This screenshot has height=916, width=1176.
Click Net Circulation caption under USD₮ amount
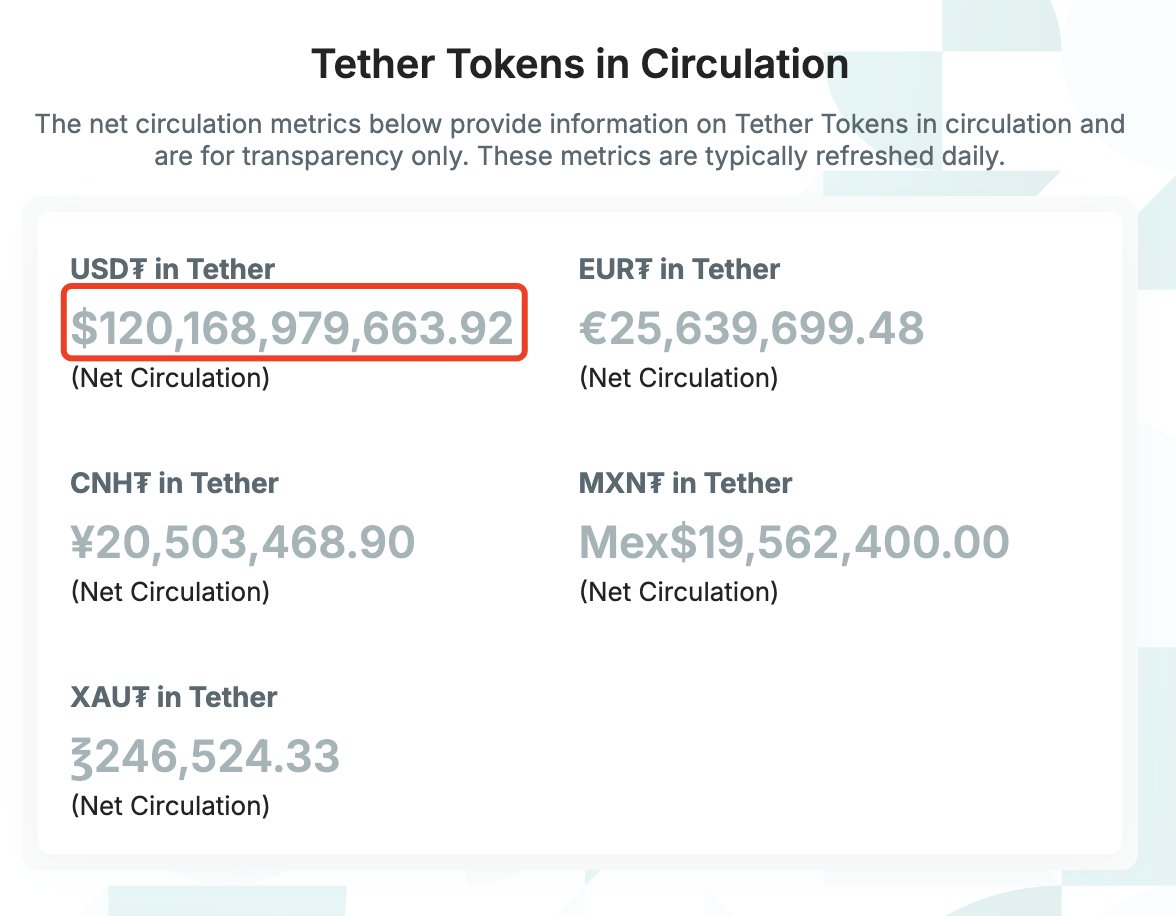[170, 378]
